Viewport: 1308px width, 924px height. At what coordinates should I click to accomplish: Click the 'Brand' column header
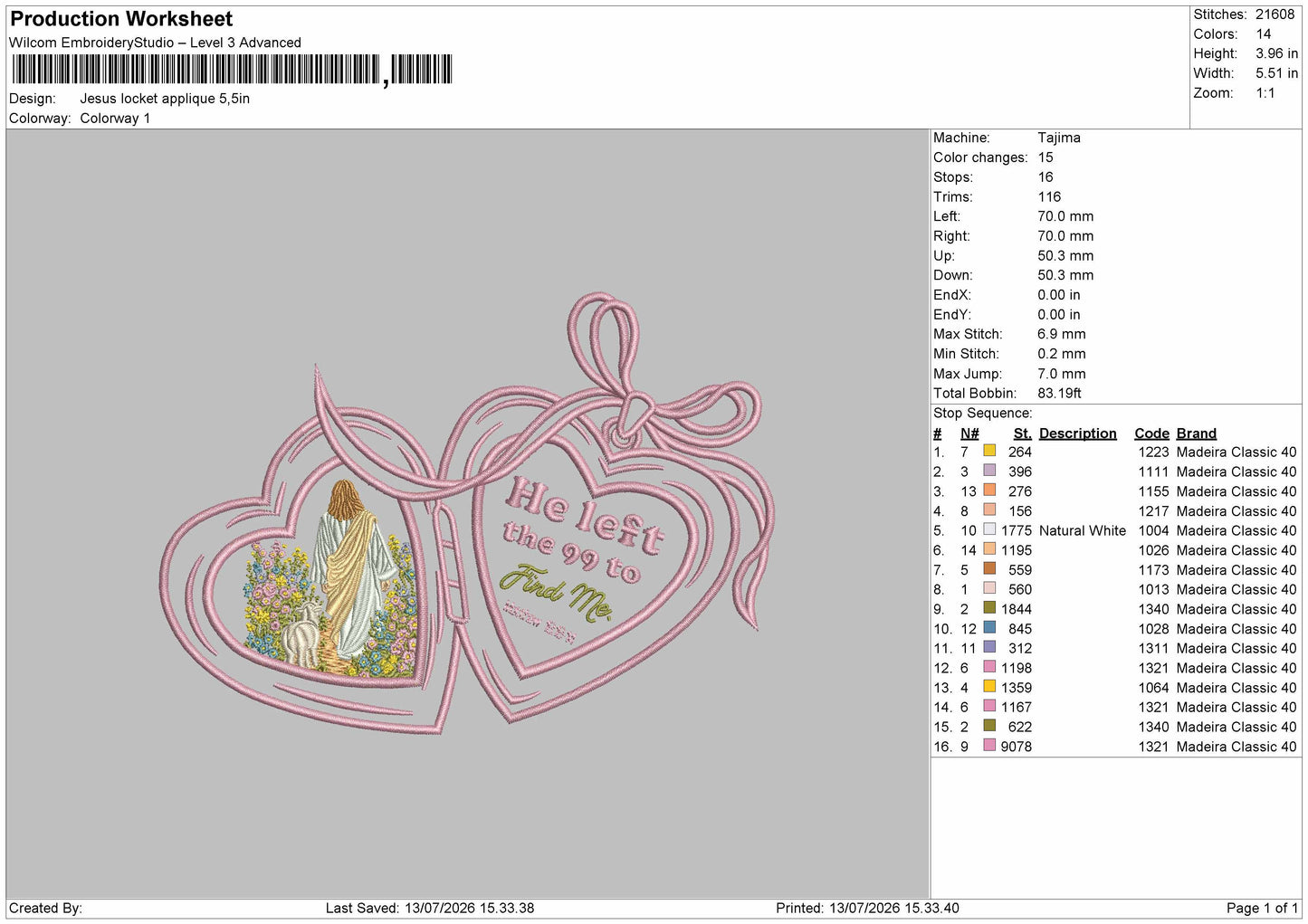pos(1197,433)
